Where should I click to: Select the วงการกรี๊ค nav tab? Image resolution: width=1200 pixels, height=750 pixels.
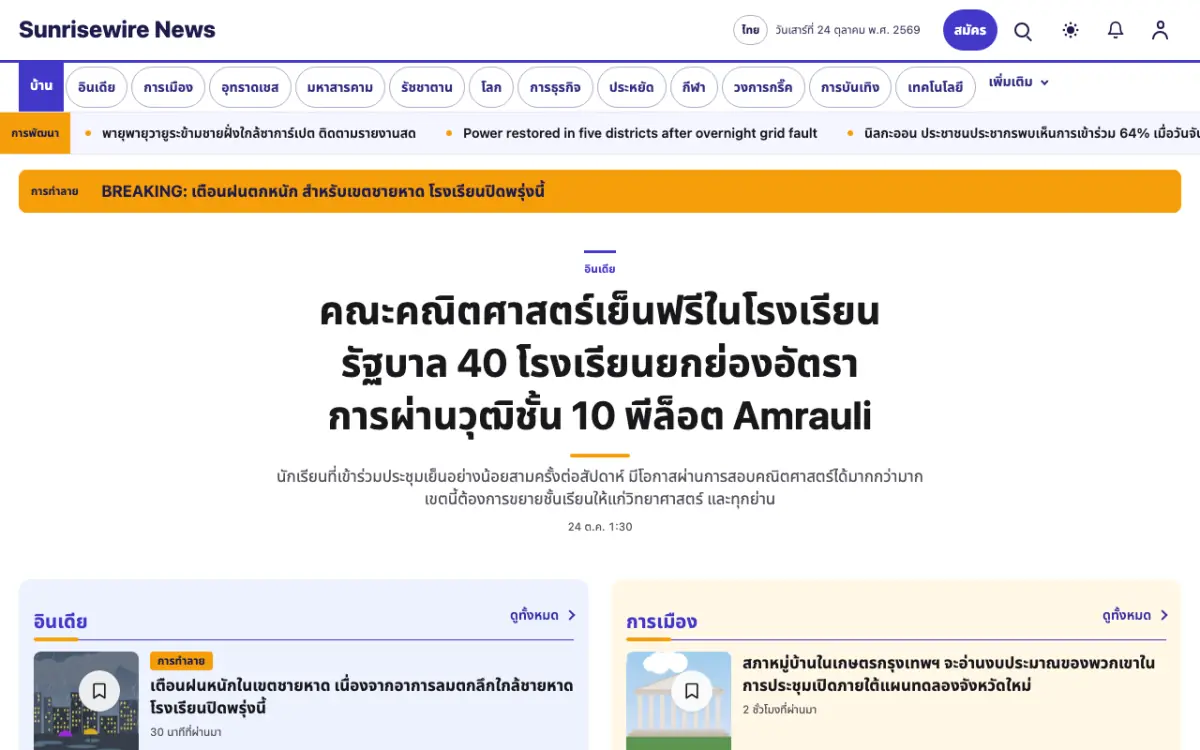[763, 87]
